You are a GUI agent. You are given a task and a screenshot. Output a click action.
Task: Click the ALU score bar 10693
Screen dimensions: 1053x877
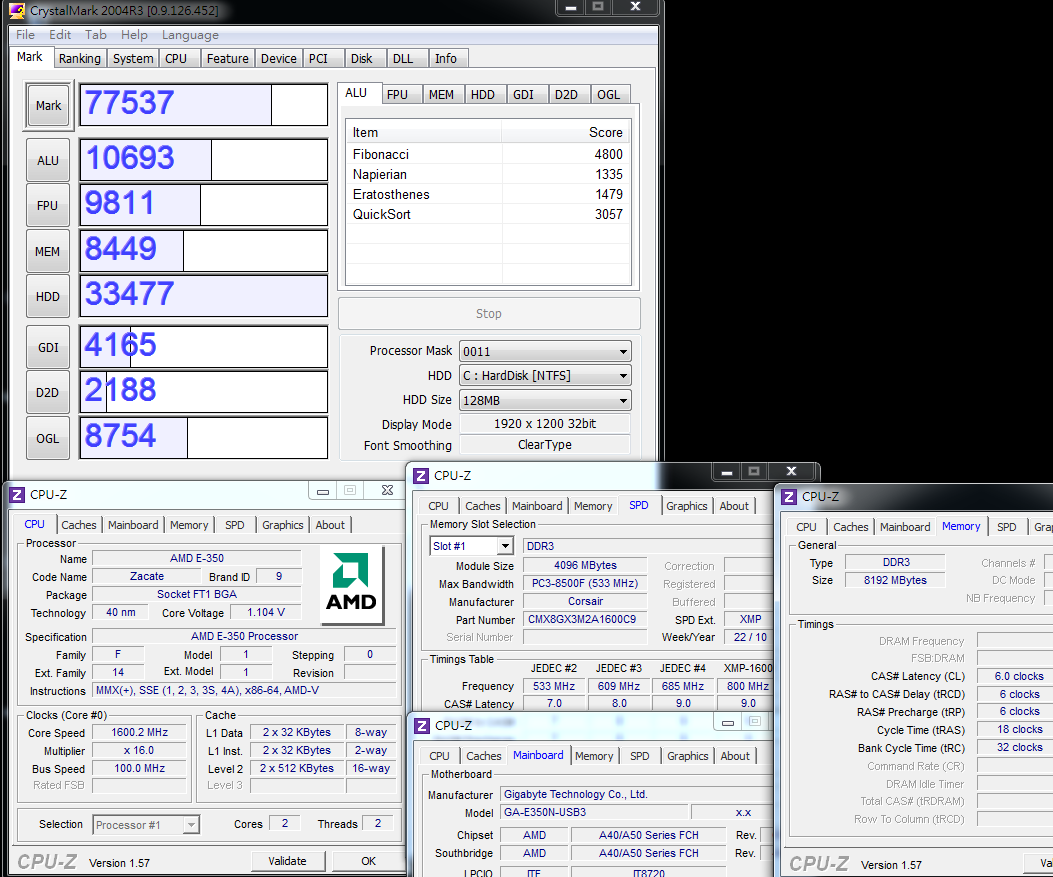coord(203,160)
